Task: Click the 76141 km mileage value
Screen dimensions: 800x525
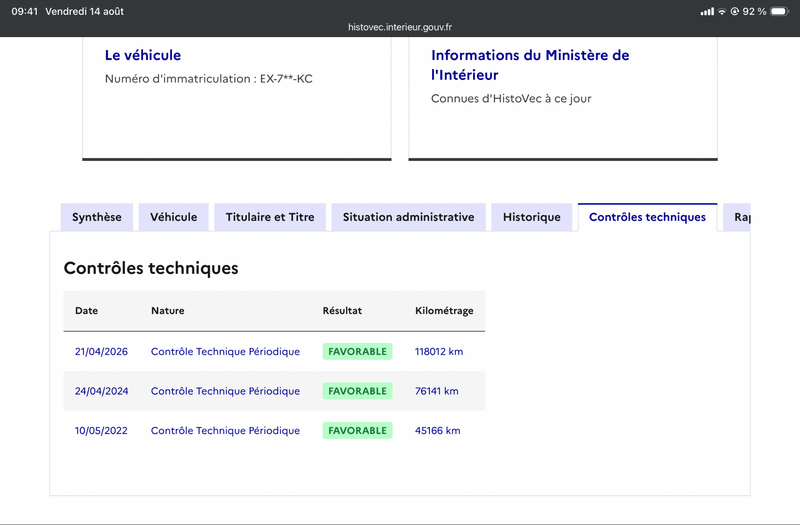Action: point(437,391)
